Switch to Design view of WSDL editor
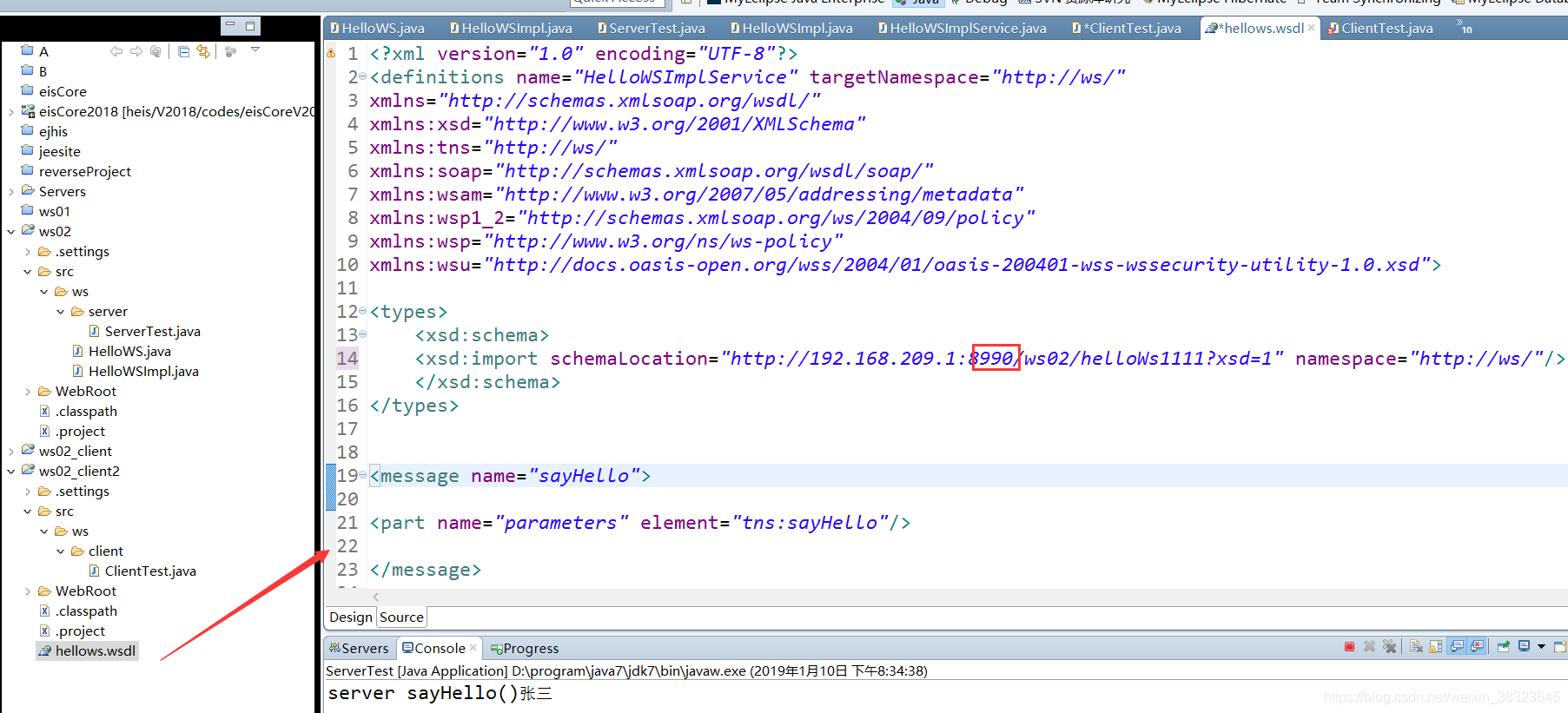 (351, 617)
